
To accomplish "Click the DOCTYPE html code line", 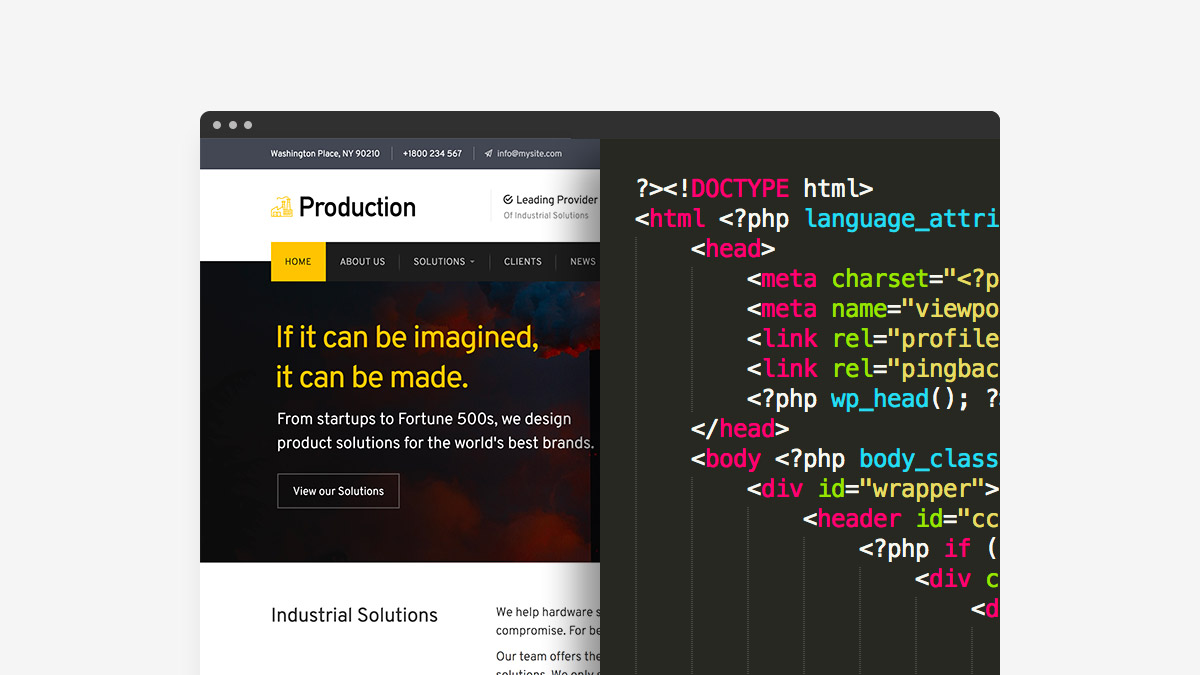I will click(x=755, y=188).
